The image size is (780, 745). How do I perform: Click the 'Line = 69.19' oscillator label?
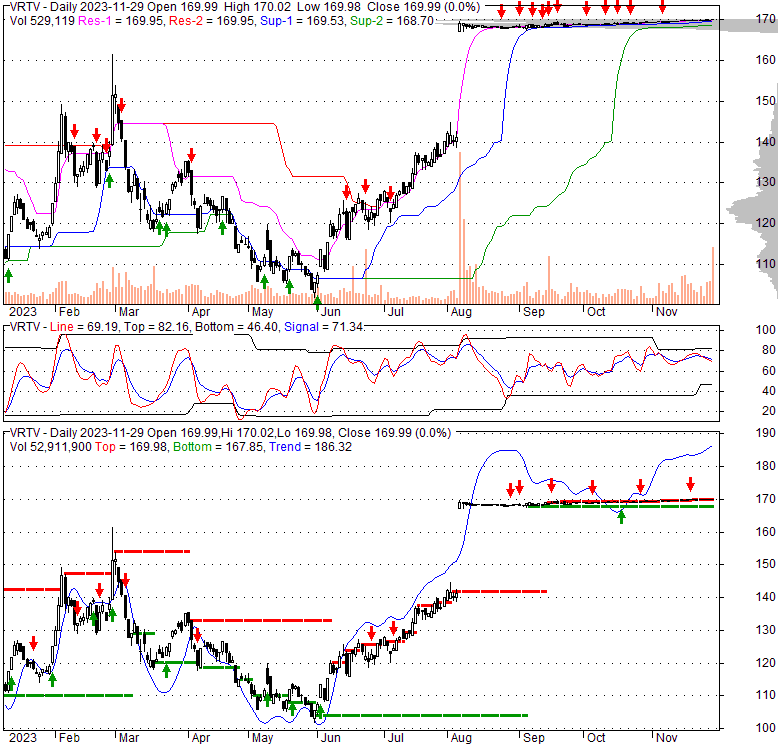click(x=84, y=327)
